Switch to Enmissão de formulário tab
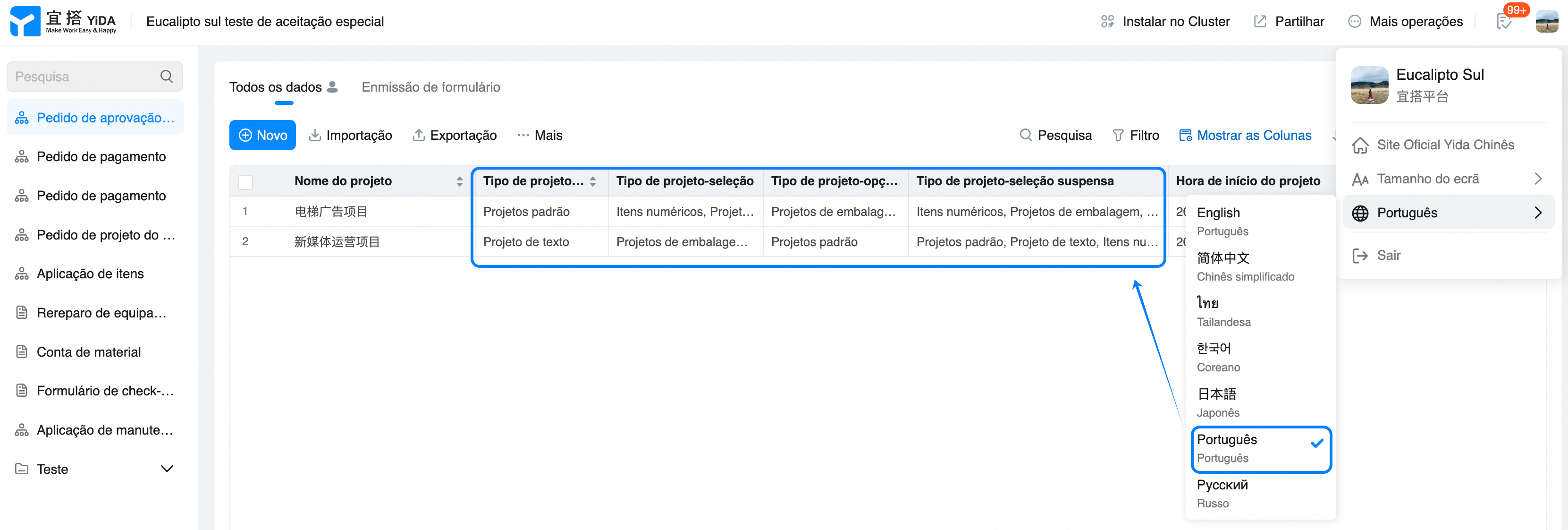This screenshot has height=530, width=1568. click(x=430, y=87)
